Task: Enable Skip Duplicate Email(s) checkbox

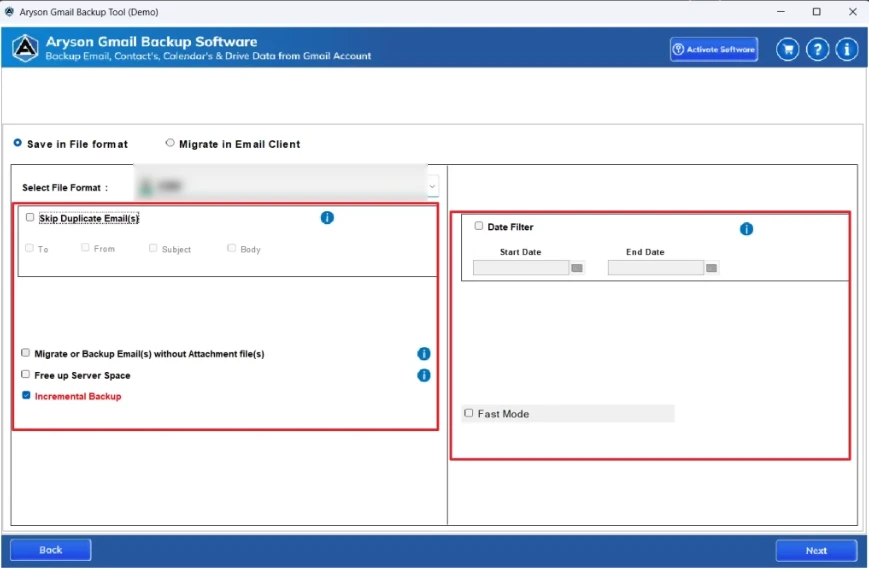Action: click(x=30, y=217)
